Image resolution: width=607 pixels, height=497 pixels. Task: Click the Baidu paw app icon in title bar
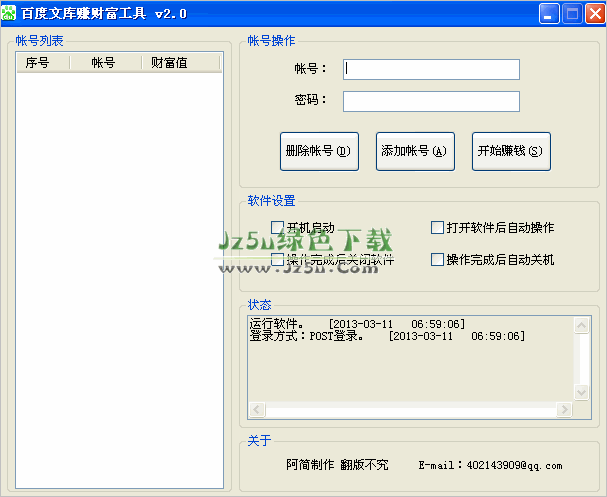(x=9, y=13)
